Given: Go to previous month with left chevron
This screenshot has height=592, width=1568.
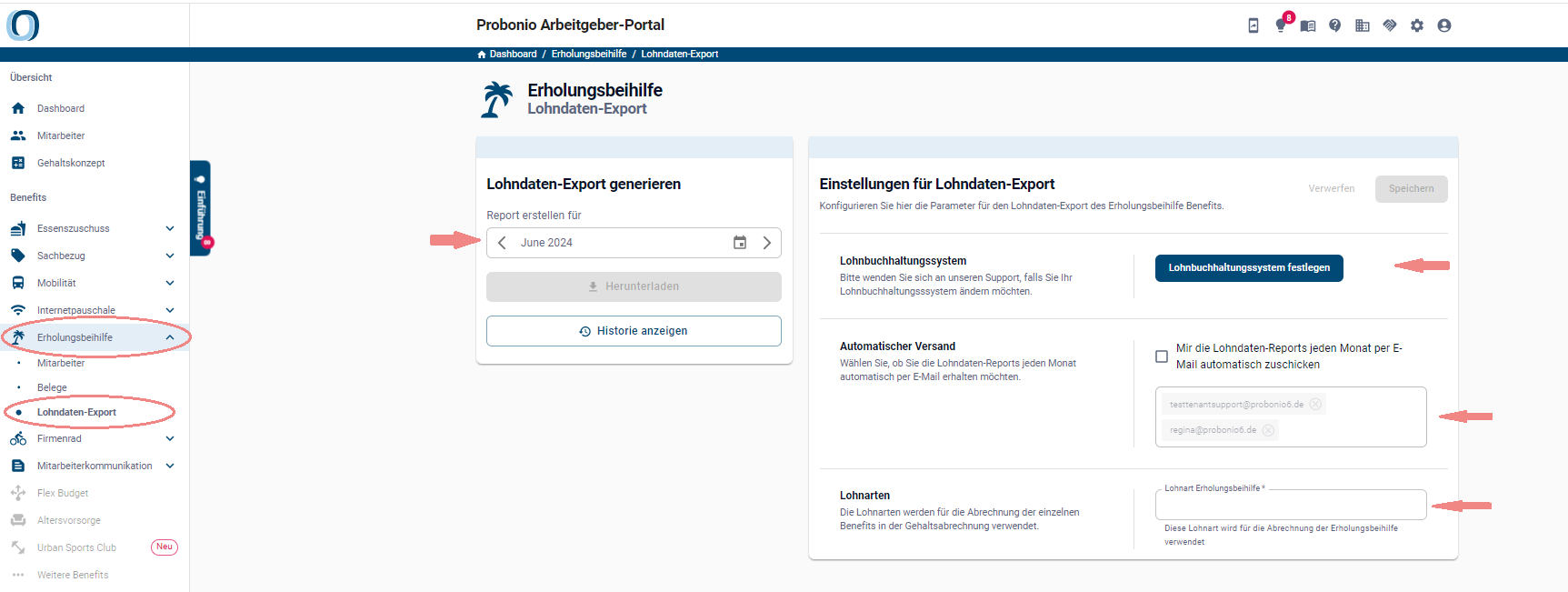Looking at the screenshot, I should point(502,243).
